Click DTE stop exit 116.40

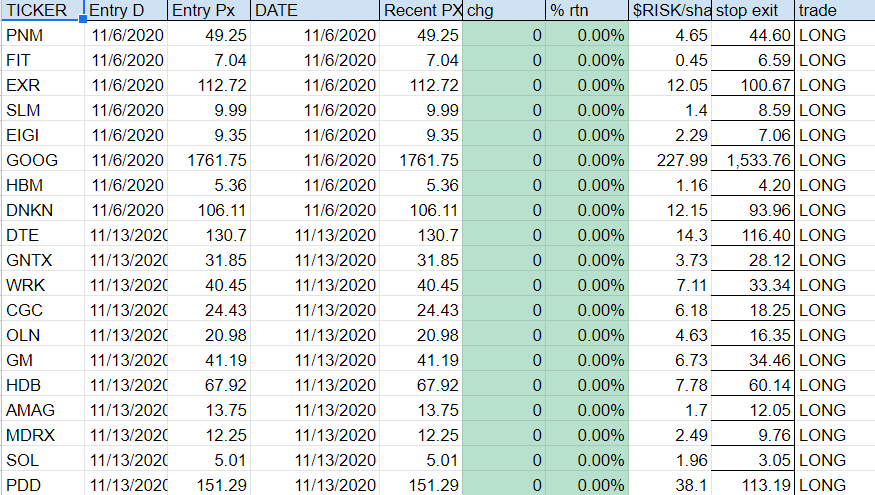point(753,235)
